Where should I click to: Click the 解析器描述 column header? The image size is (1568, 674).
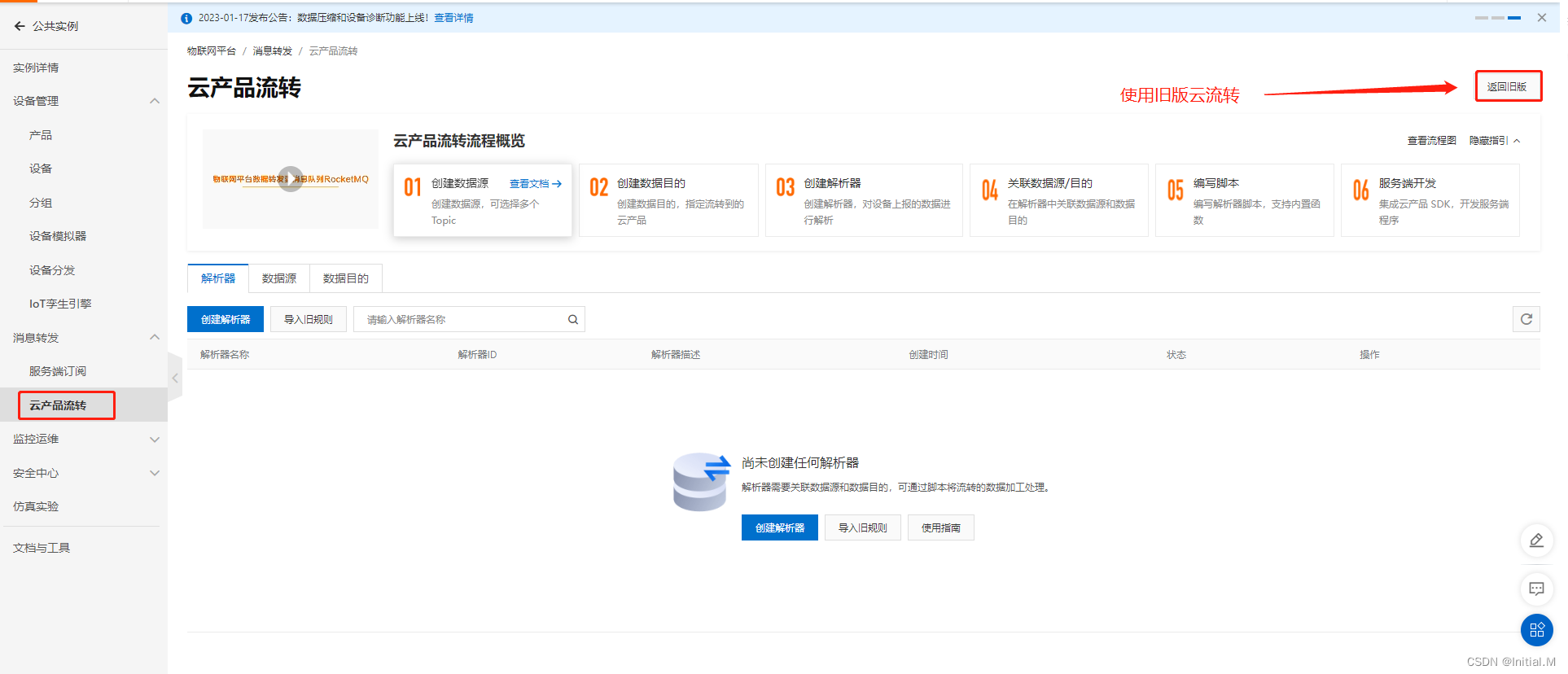click(x=676, y=355)
